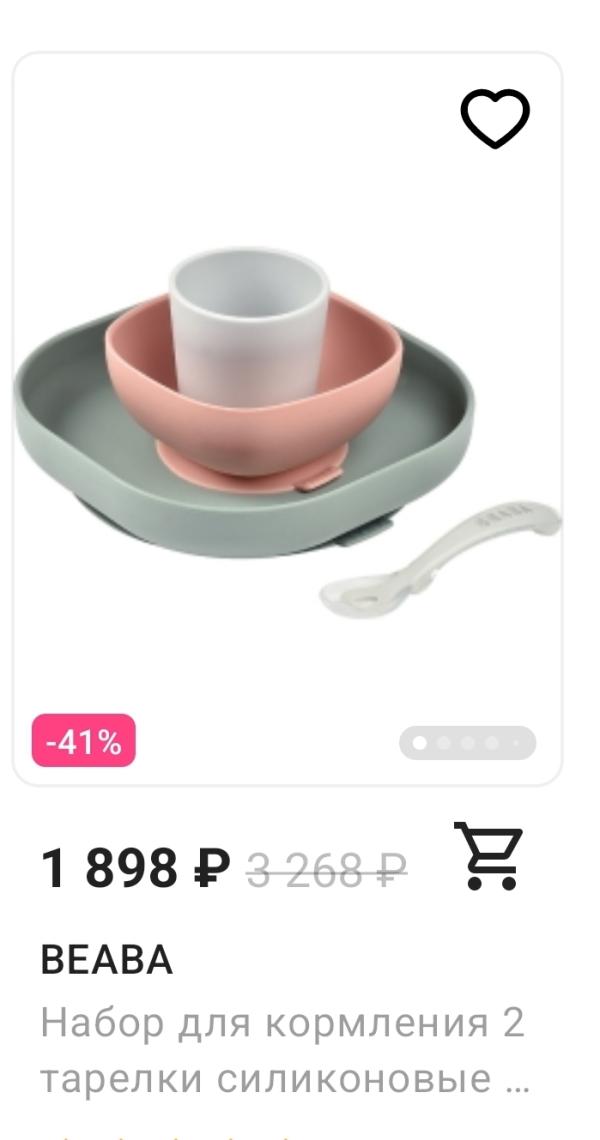This screenshot has height=1140, width=600.
Task: Open the BEABA brand link
Action: [x=107, y=960]
